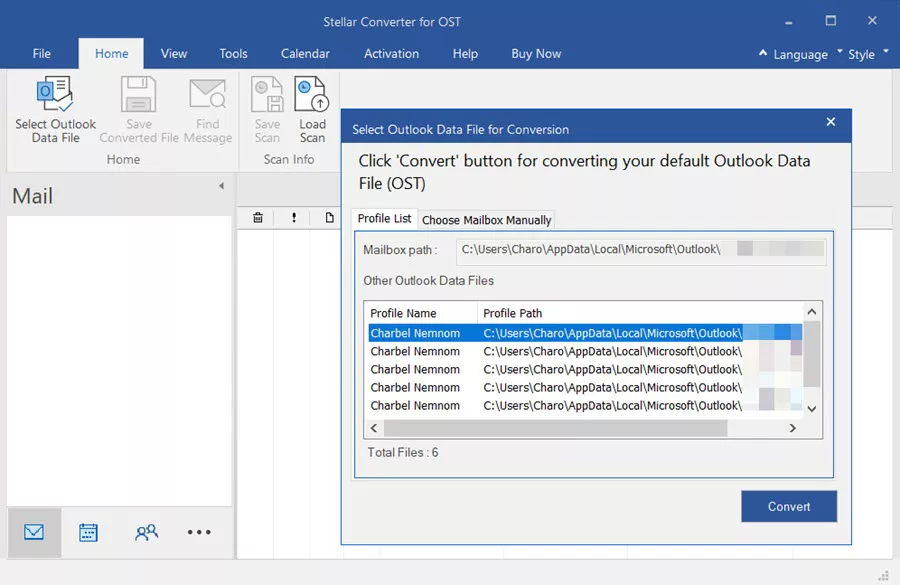Open the Calendar ribbon tab
The image size is (900, 585).
(305, 53)
